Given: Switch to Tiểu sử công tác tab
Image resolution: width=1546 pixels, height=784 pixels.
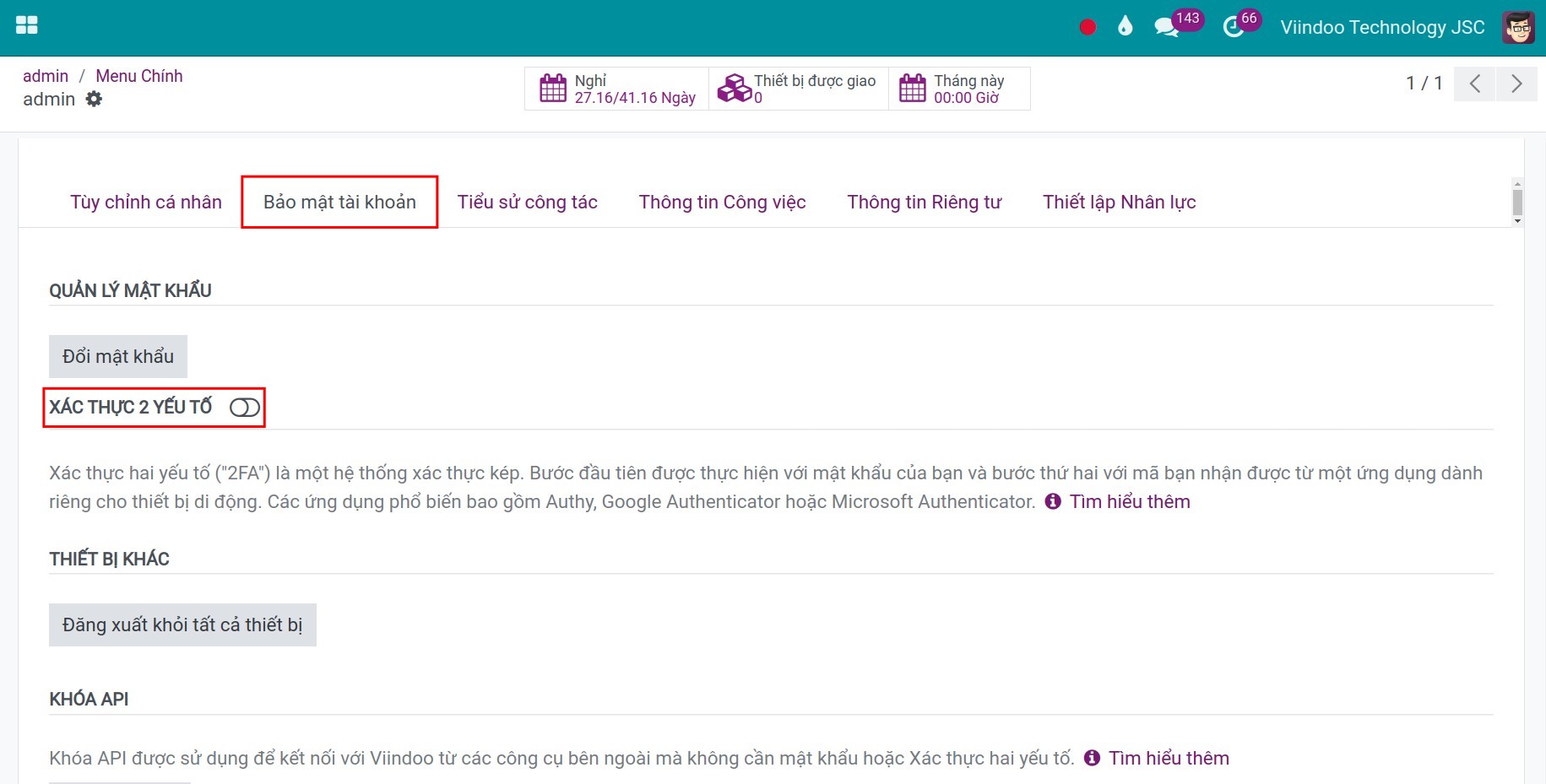Looking at the screenshot, I should [528, 202].
